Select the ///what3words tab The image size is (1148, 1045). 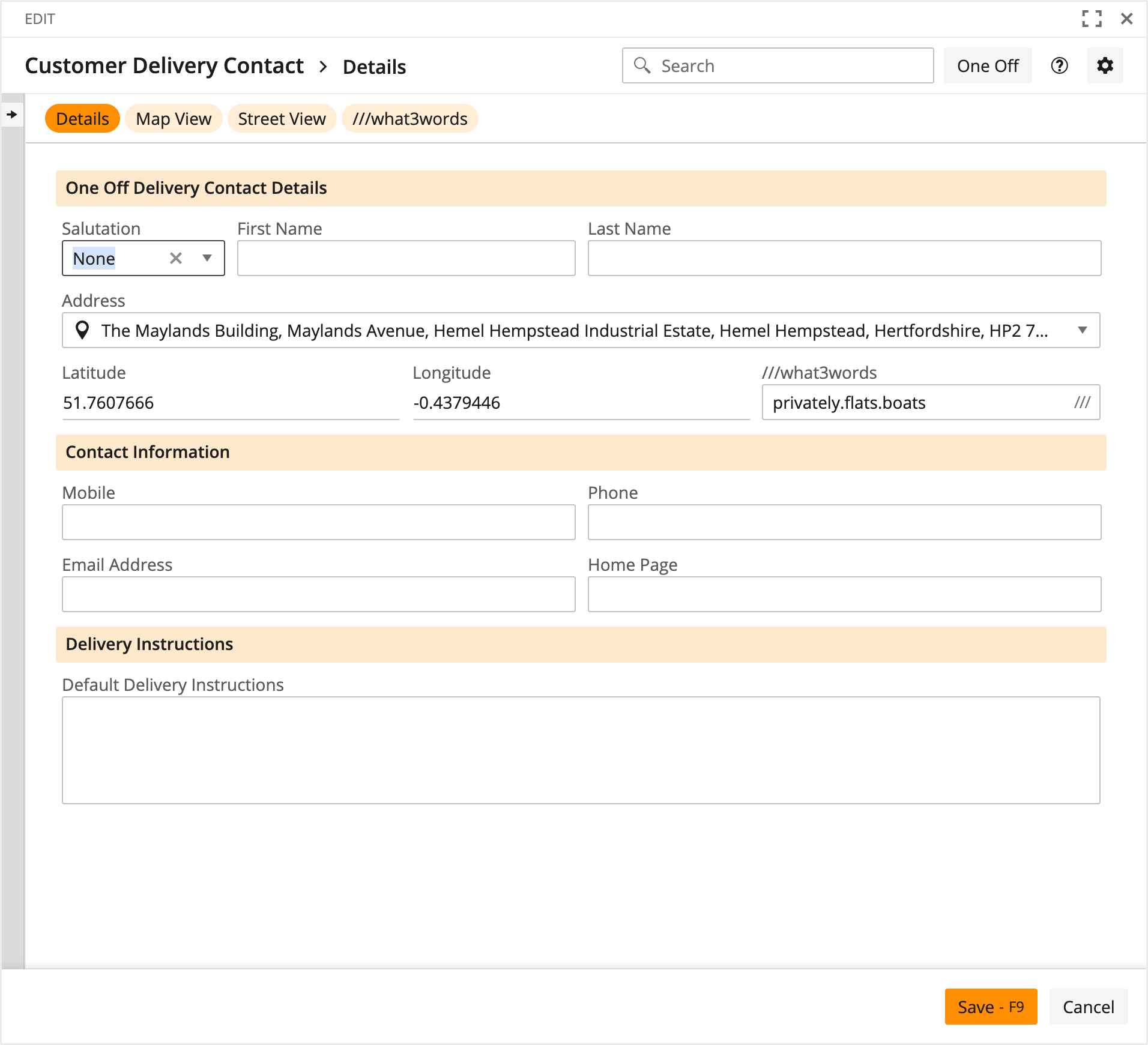[409, 119]
